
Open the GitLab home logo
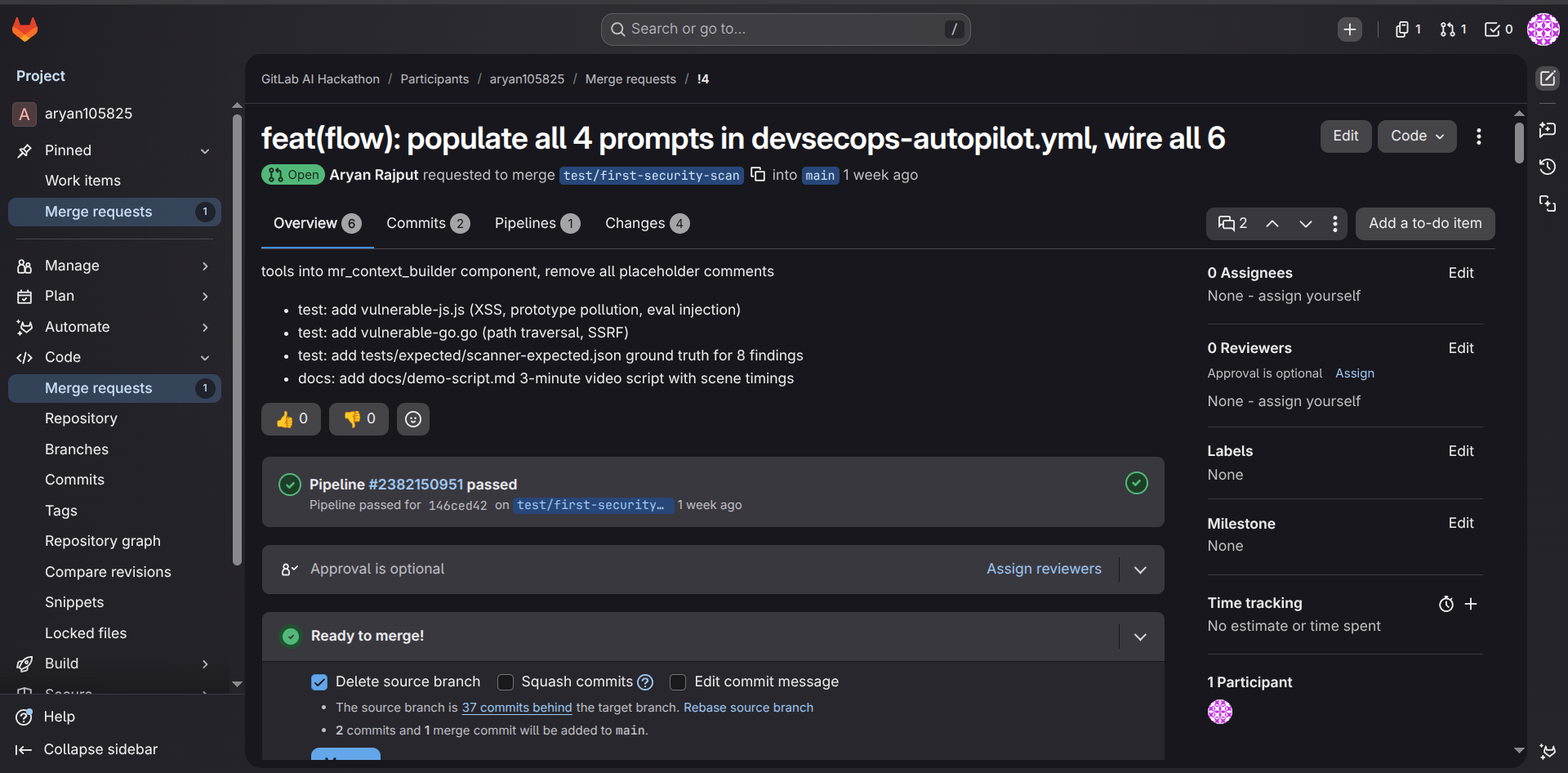(x=25, y=29)
